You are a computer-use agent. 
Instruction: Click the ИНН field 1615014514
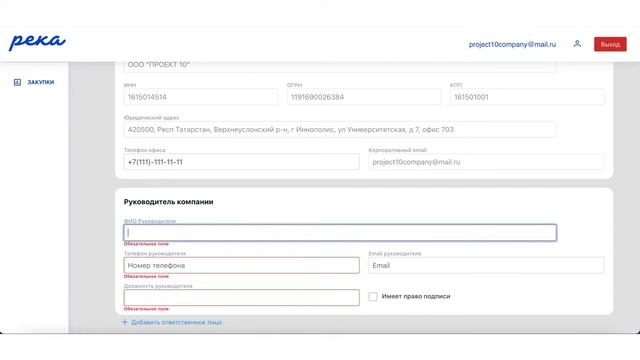point(201,97)
